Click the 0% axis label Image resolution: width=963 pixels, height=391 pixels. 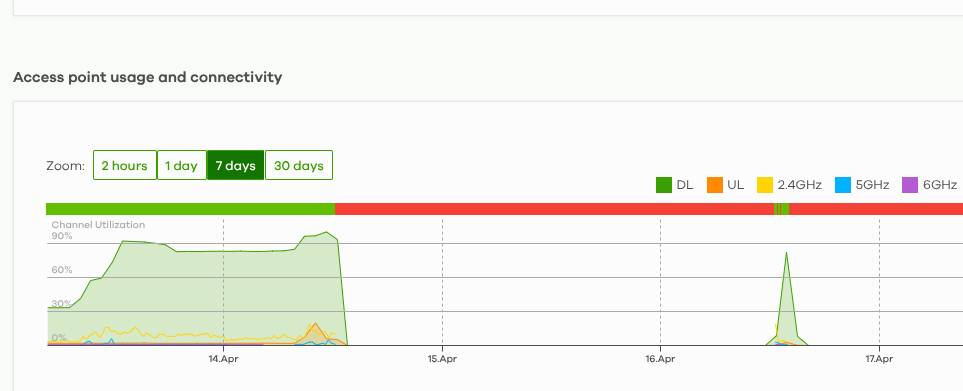coord(60,338)
